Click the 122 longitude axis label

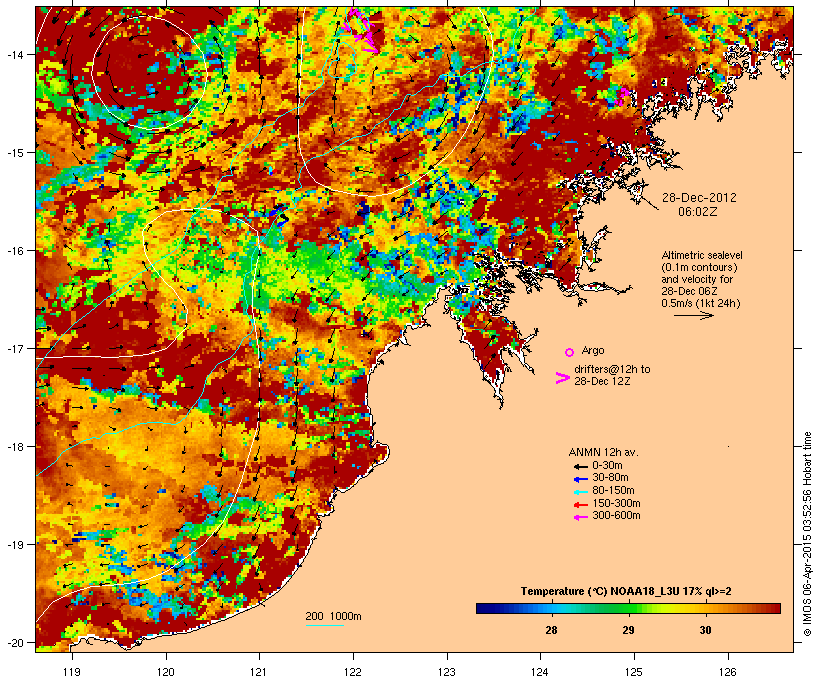(353, 672)
